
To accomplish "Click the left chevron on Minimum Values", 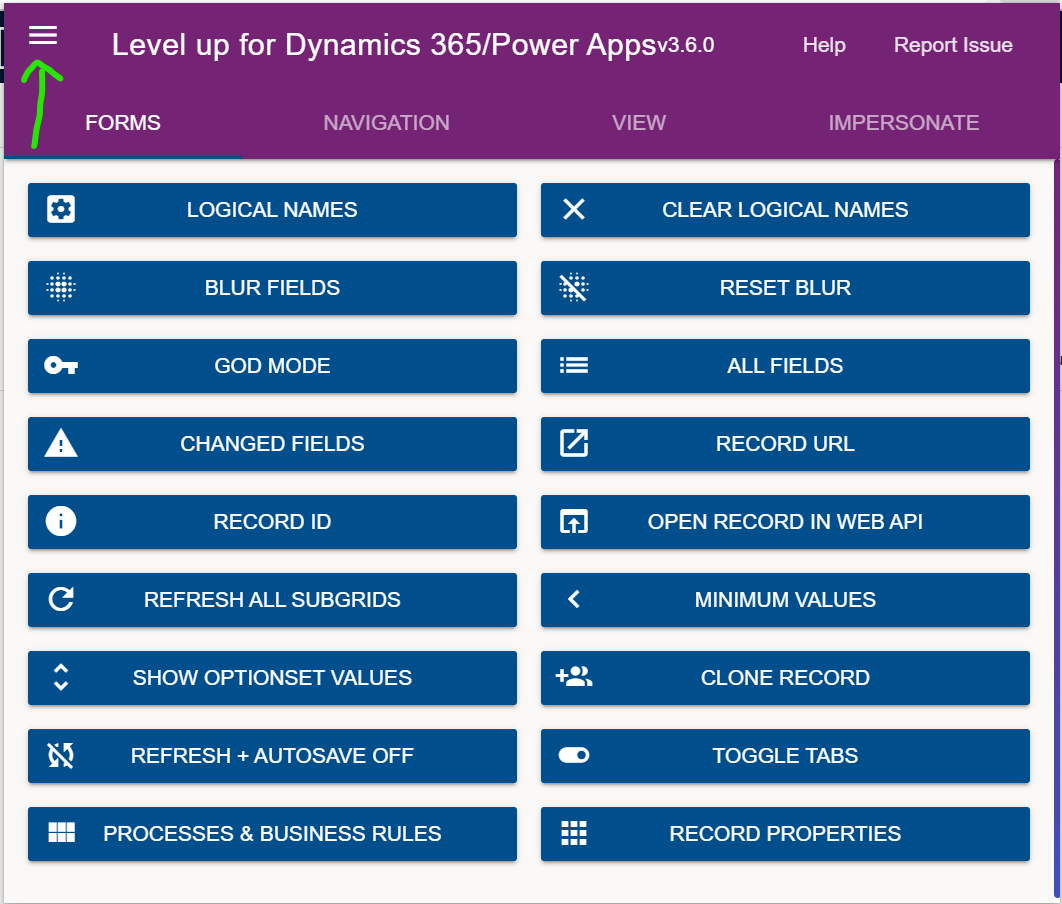I will (573, 600).
